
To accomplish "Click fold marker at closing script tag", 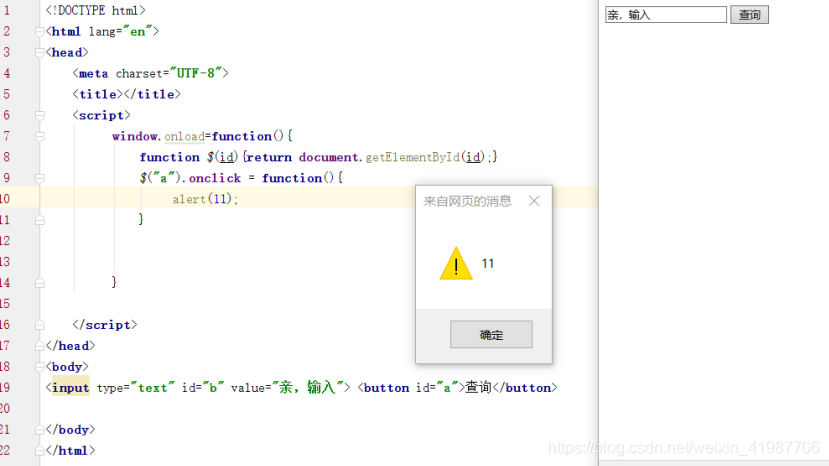I will point(40,325).
